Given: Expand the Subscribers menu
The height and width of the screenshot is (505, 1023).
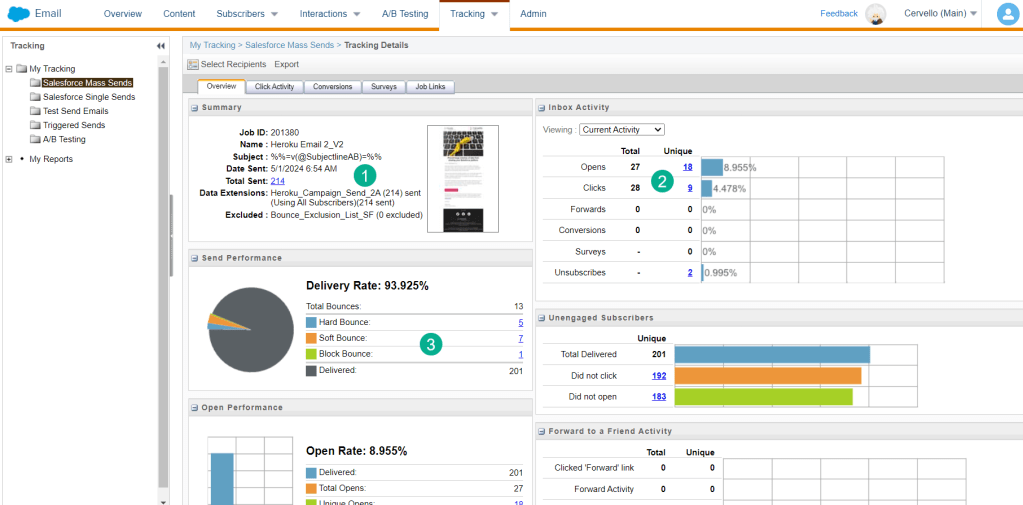Looking at the screenshot, I should tap(247, 14).
